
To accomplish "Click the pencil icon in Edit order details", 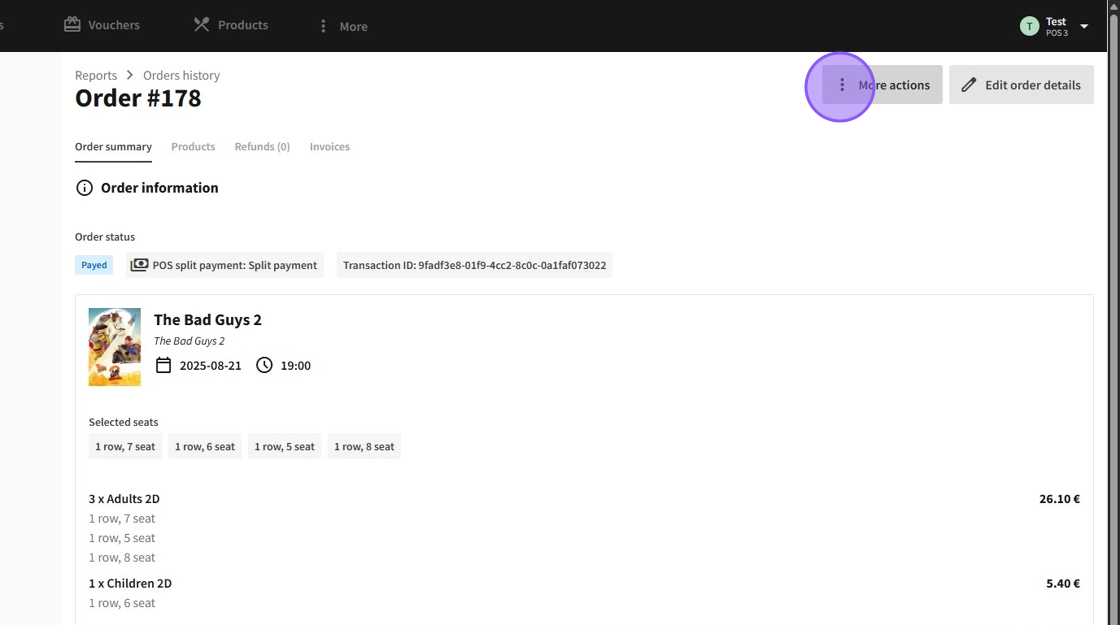I will [968, 85].
